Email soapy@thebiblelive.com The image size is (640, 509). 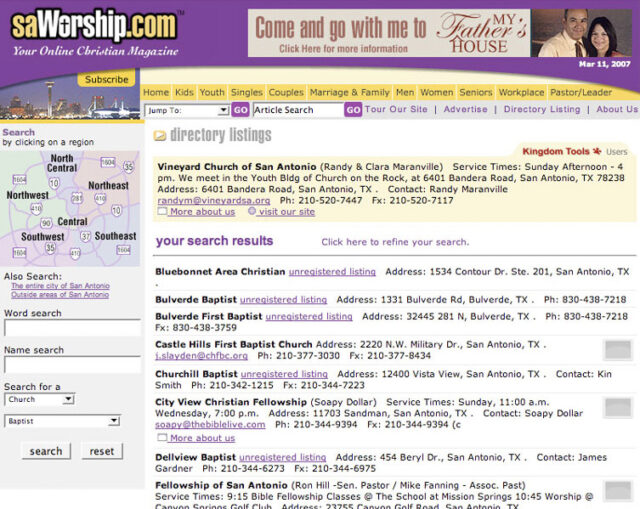tap(210, 425)
